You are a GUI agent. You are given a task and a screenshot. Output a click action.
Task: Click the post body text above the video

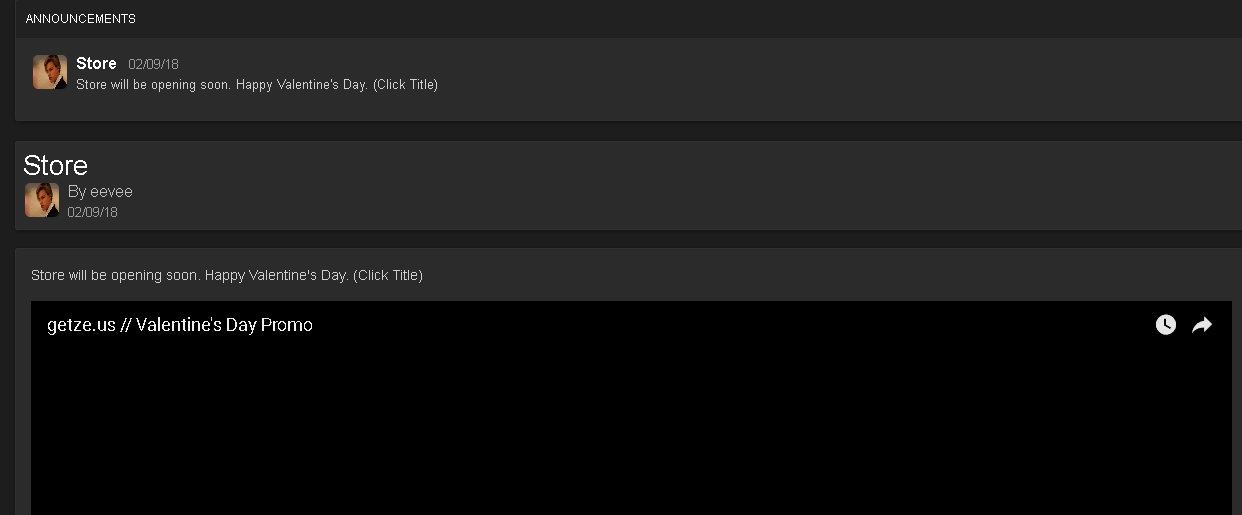227,275
